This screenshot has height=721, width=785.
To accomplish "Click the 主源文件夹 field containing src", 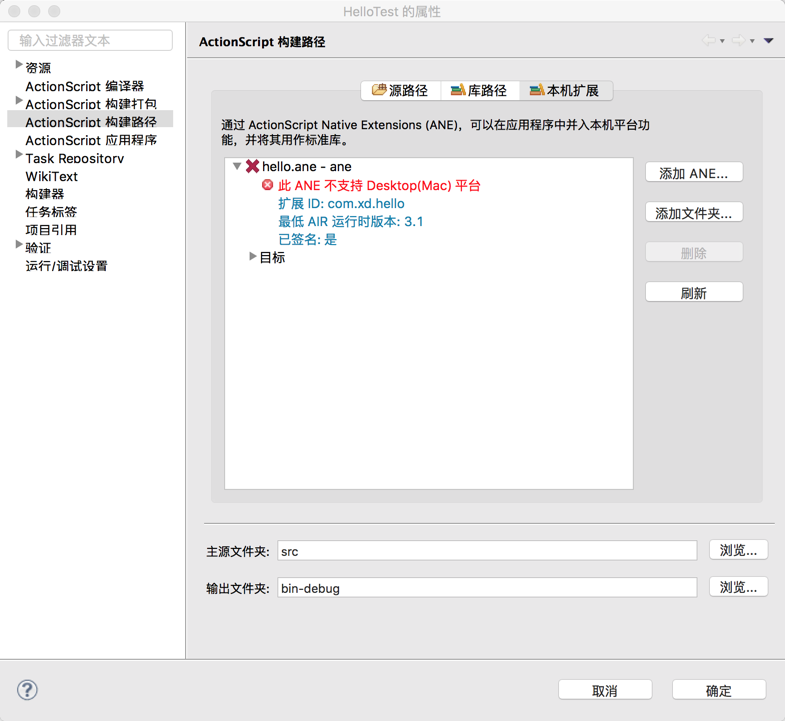I will pos(487,551).
